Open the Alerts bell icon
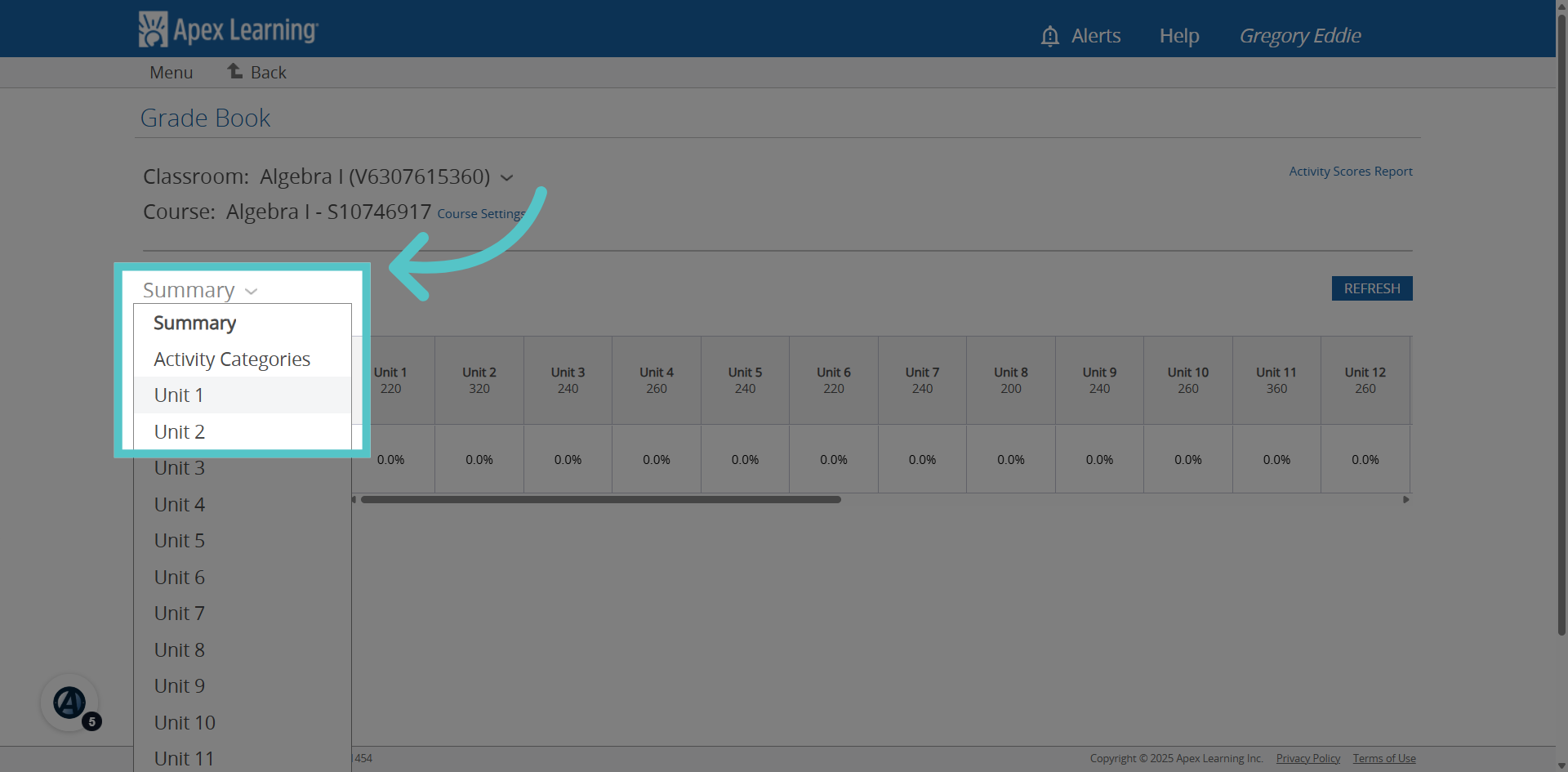 tap(1050, 36)
